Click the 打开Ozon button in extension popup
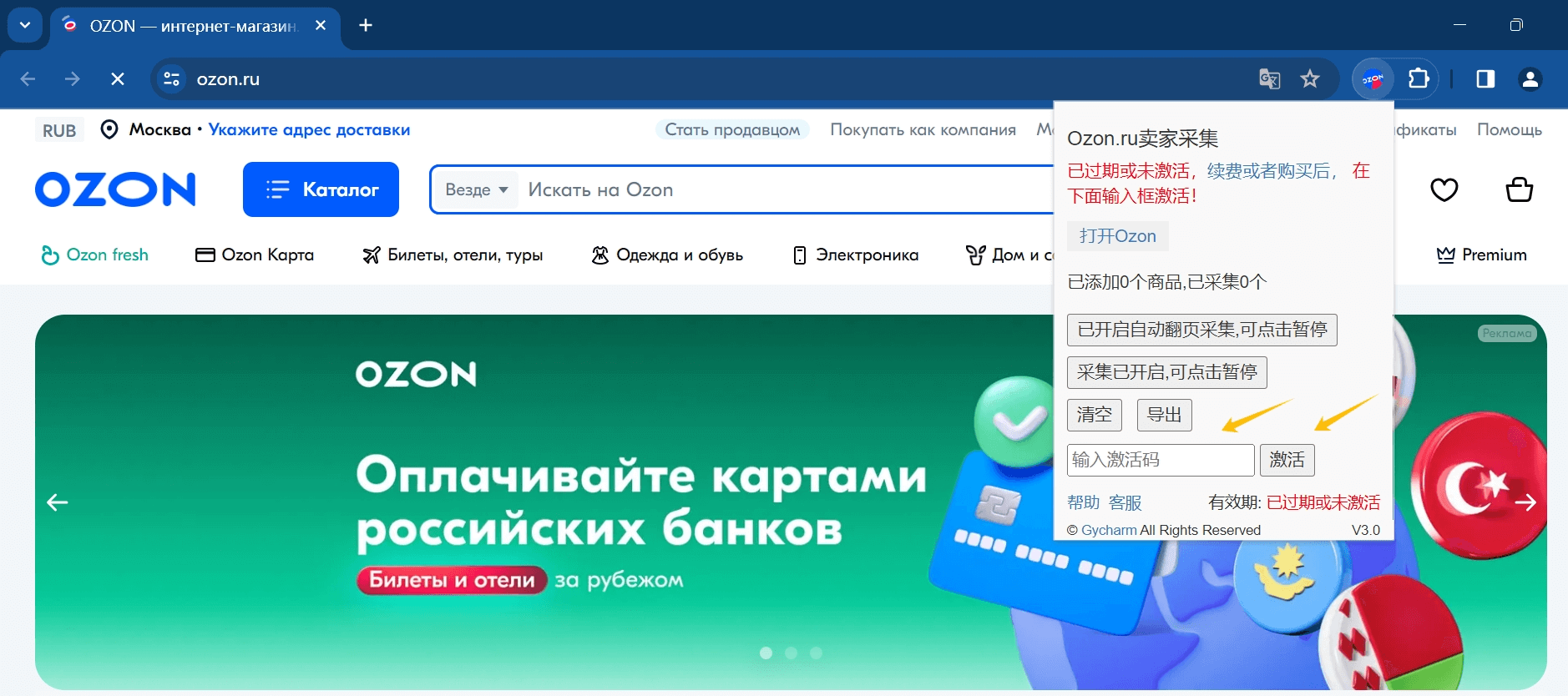This screenshot has height=696, width=1568. tap(1118, 236)
